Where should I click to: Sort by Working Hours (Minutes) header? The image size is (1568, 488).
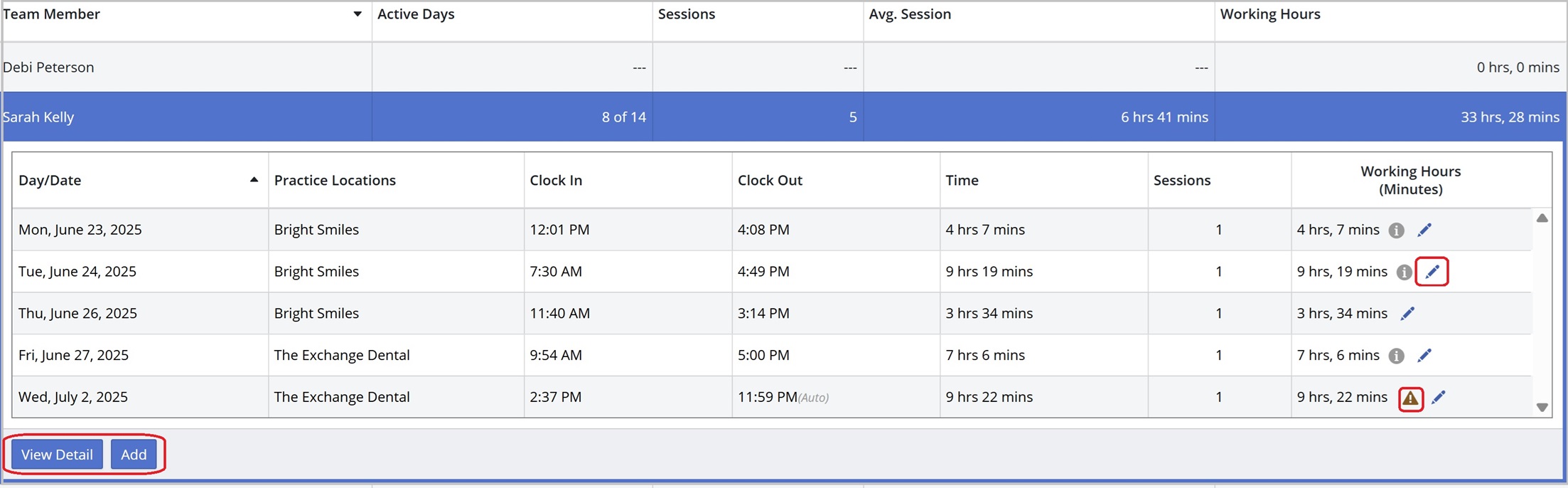1410,180
